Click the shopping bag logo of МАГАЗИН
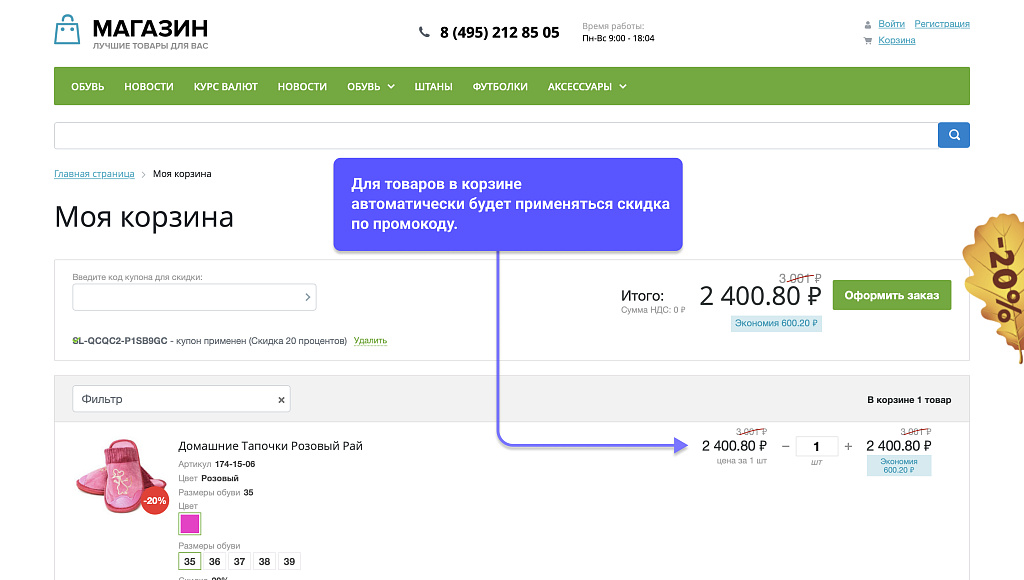This screenshot has width=1024, height=580. [66, 31]
